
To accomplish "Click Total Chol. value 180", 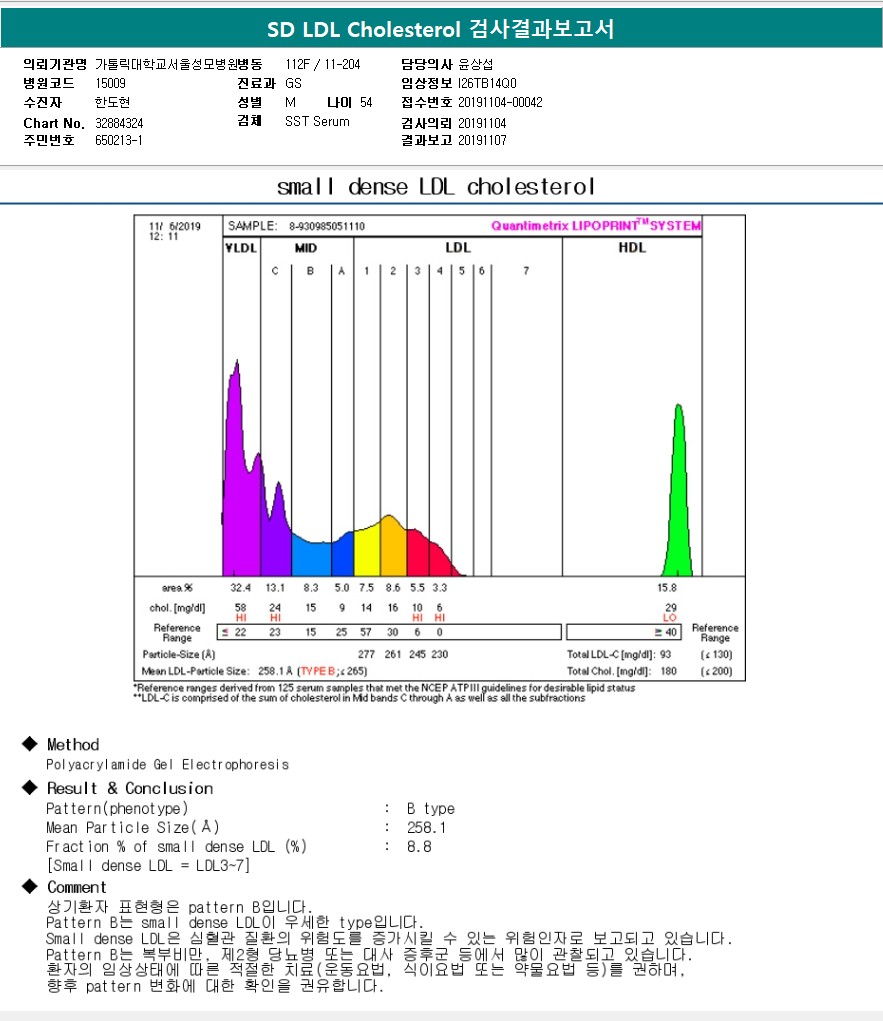I will (669, 671).
